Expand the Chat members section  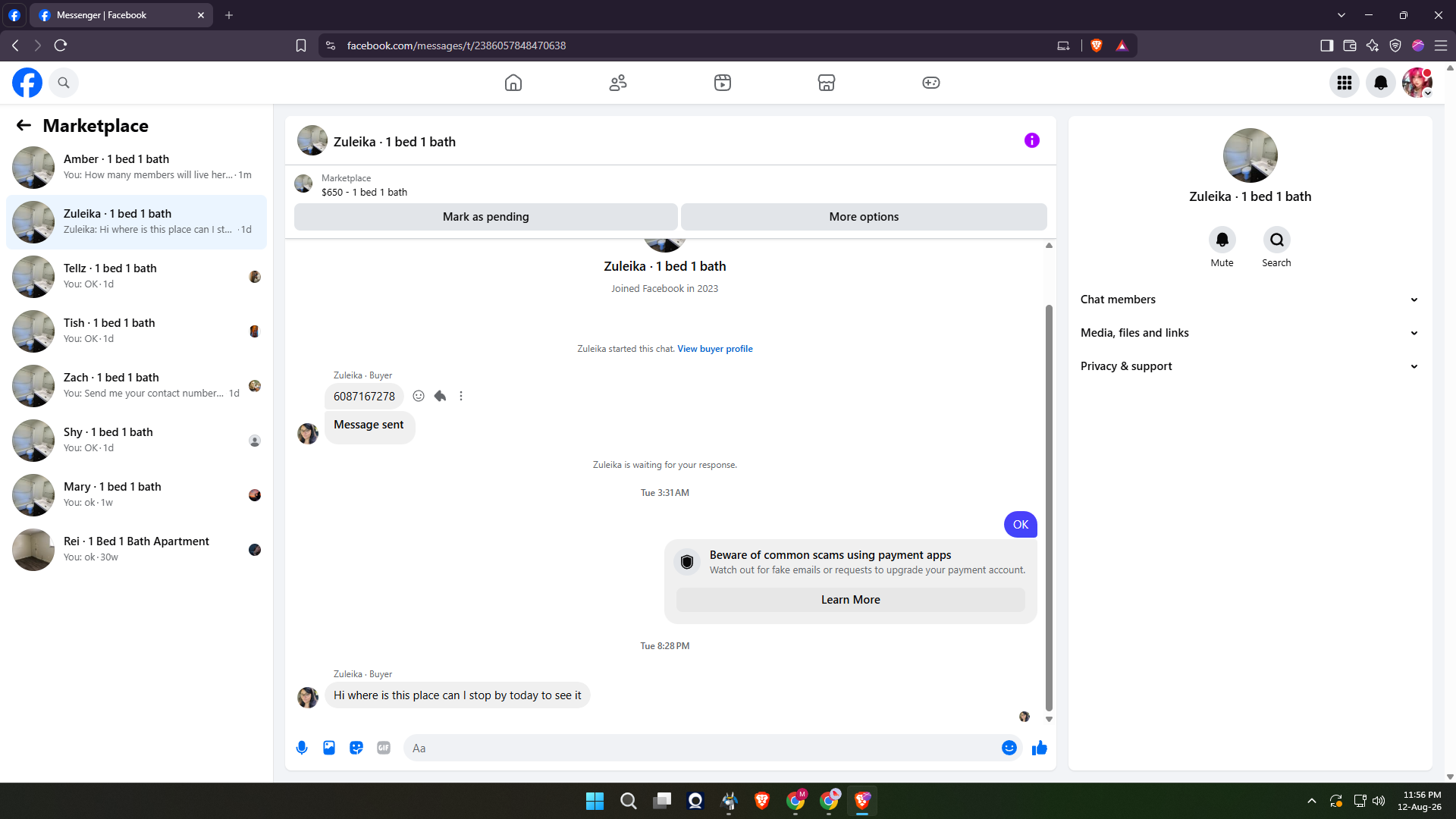1250,300
